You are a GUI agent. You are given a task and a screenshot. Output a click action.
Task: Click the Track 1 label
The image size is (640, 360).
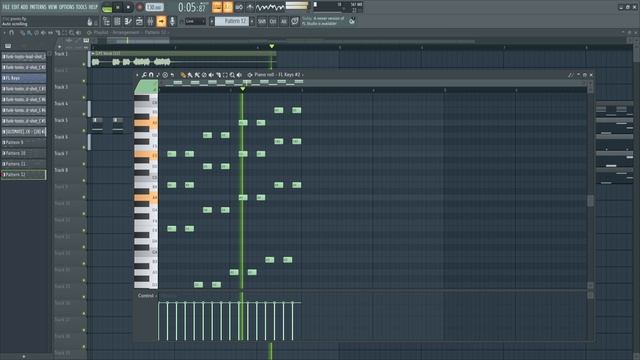point(61,54)
